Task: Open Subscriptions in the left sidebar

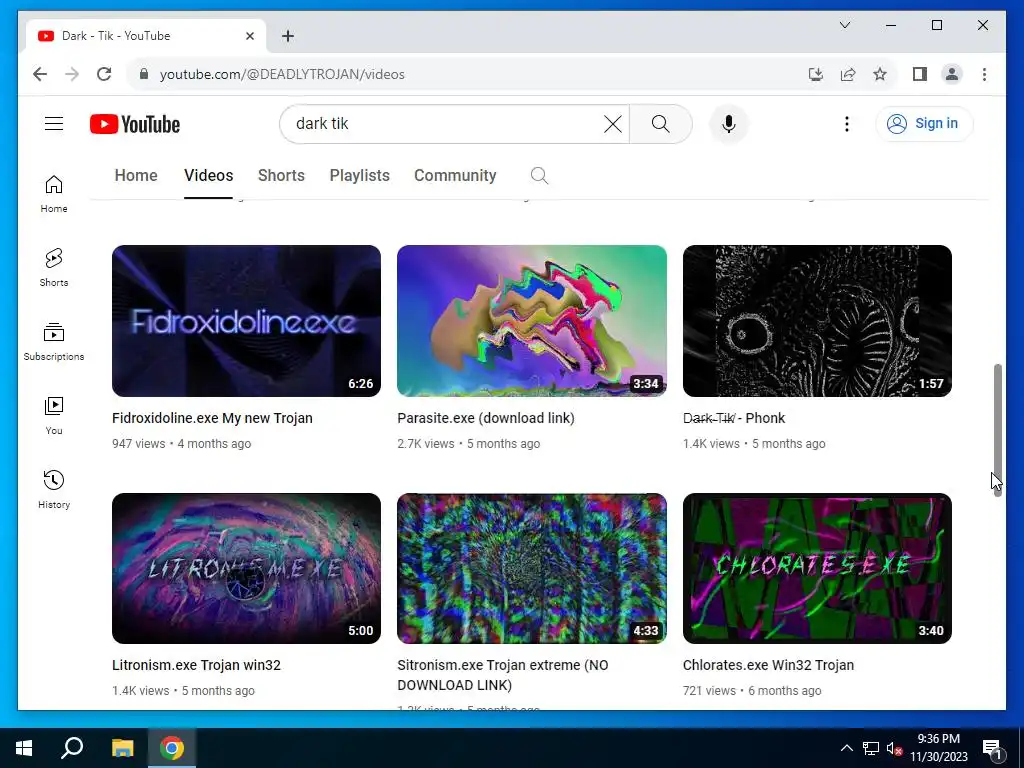Action: click(54, 342)
